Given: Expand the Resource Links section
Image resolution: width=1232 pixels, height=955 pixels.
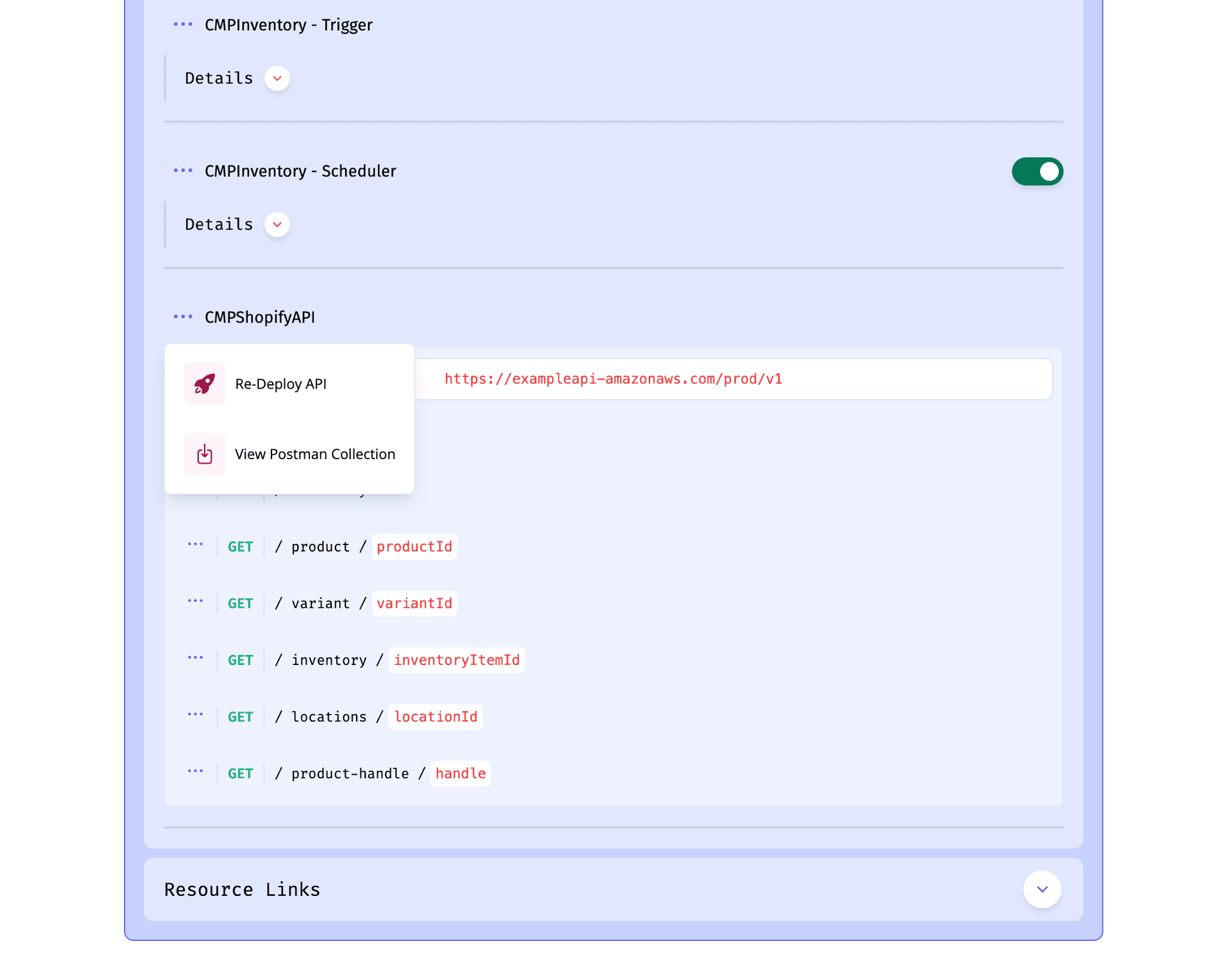Looking at the screenshot, I should click(x=1042, y=890).
